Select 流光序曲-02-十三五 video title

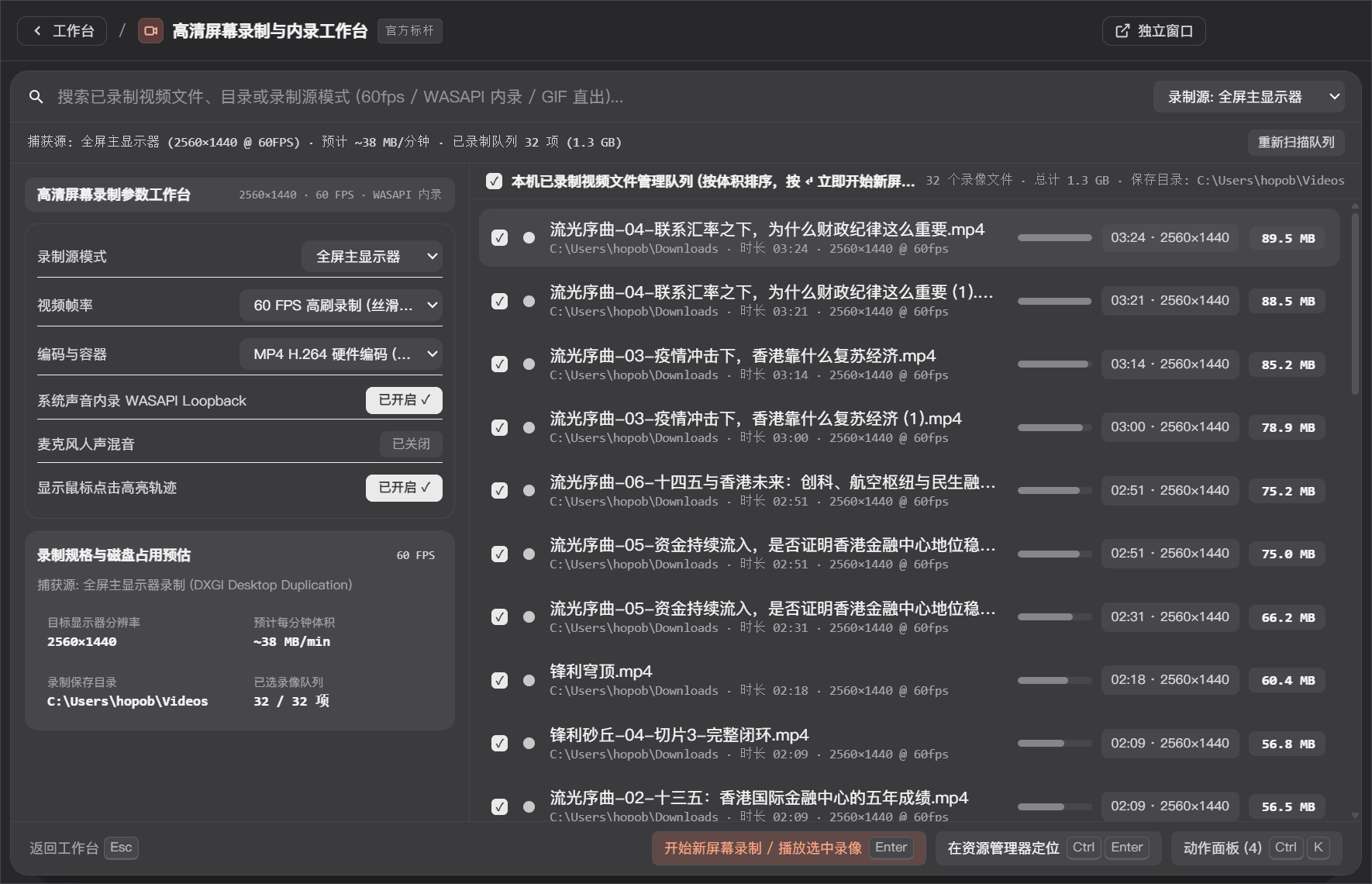[759, 798]
